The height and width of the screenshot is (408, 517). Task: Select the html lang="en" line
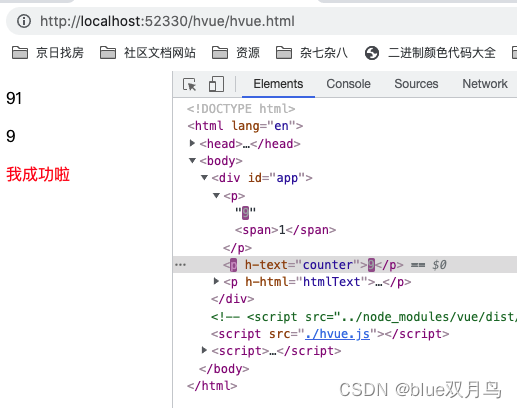pos(245,126)
